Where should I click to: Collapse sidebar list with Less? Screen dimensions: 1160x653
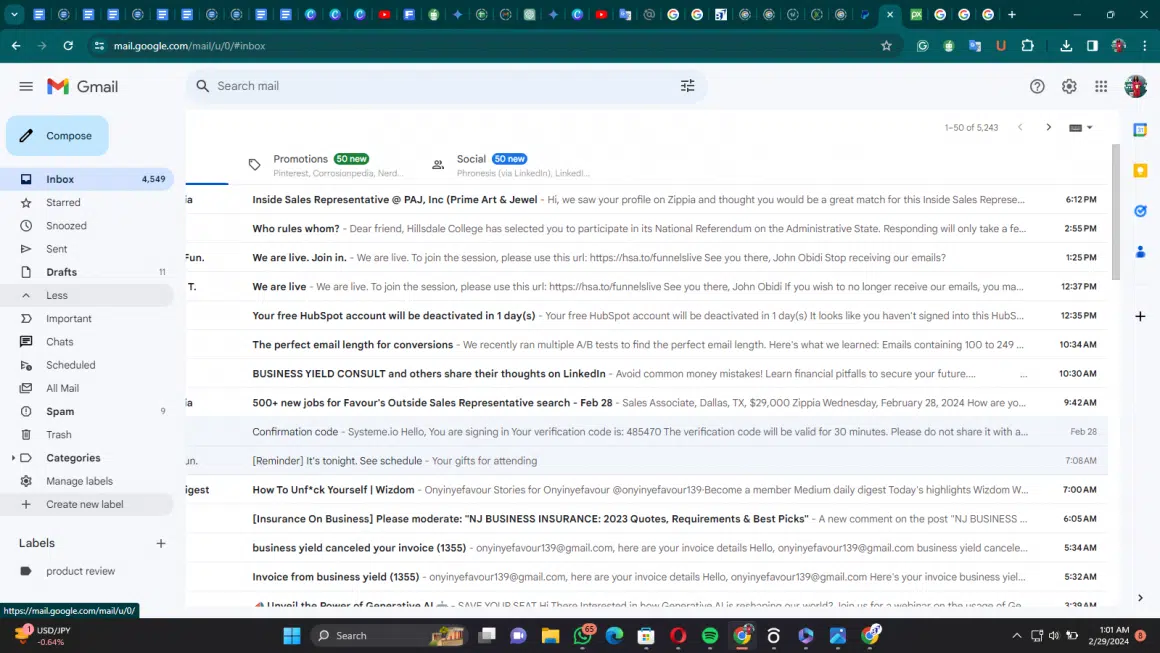pos(57,295)
